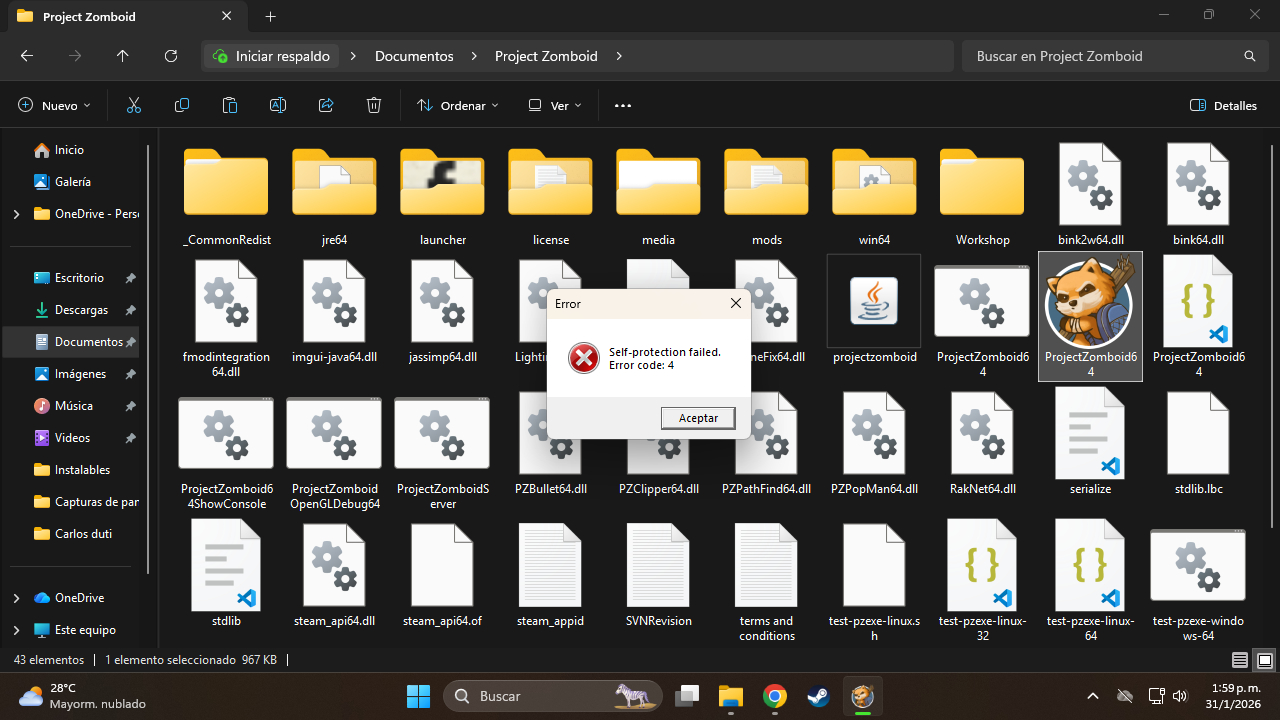Screen dimensions: 1280x720
Task: Click the Rename icon in toolbar
Action: (x=278, y=105)
